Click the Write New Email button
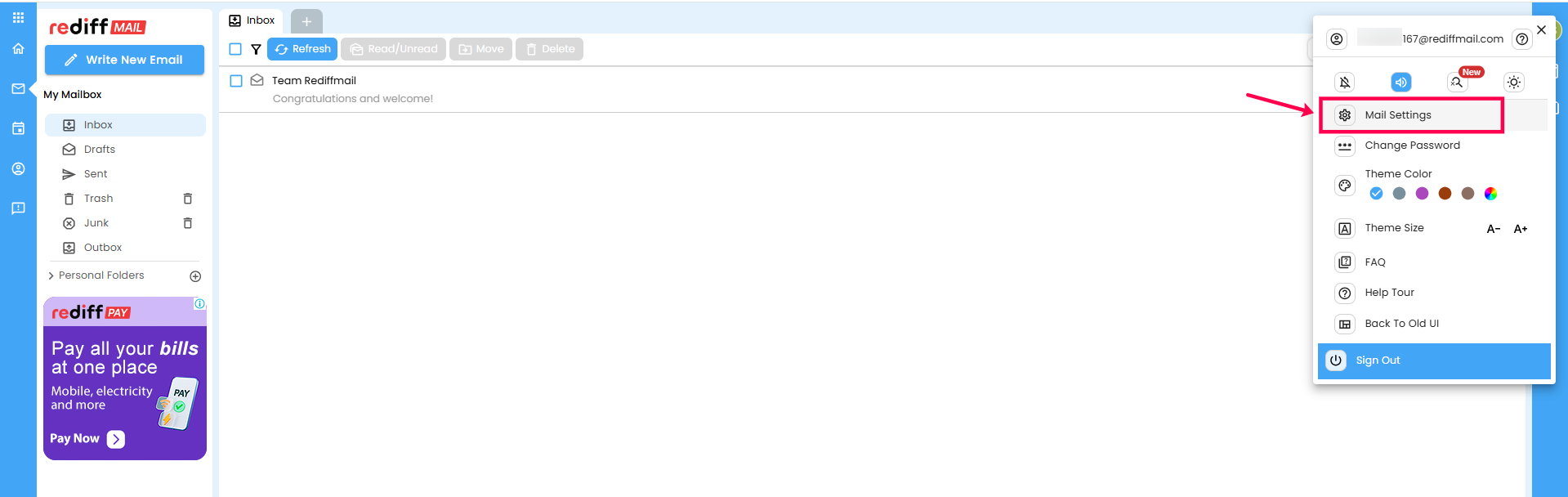 [124, 60]
